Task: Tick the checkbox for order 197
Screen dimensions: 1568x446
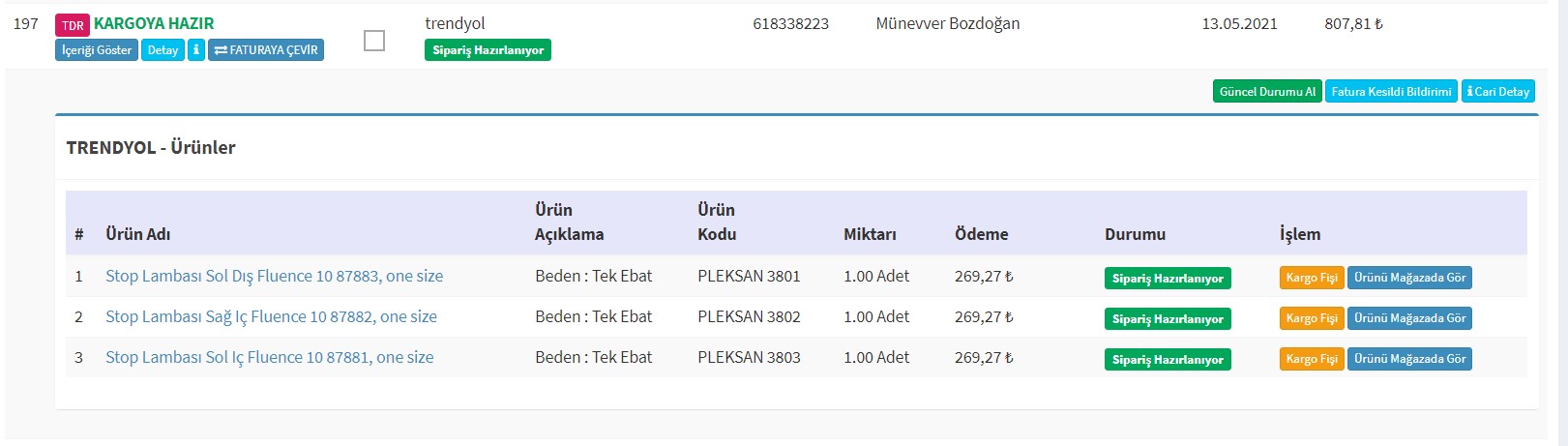Action: (374, 41)
